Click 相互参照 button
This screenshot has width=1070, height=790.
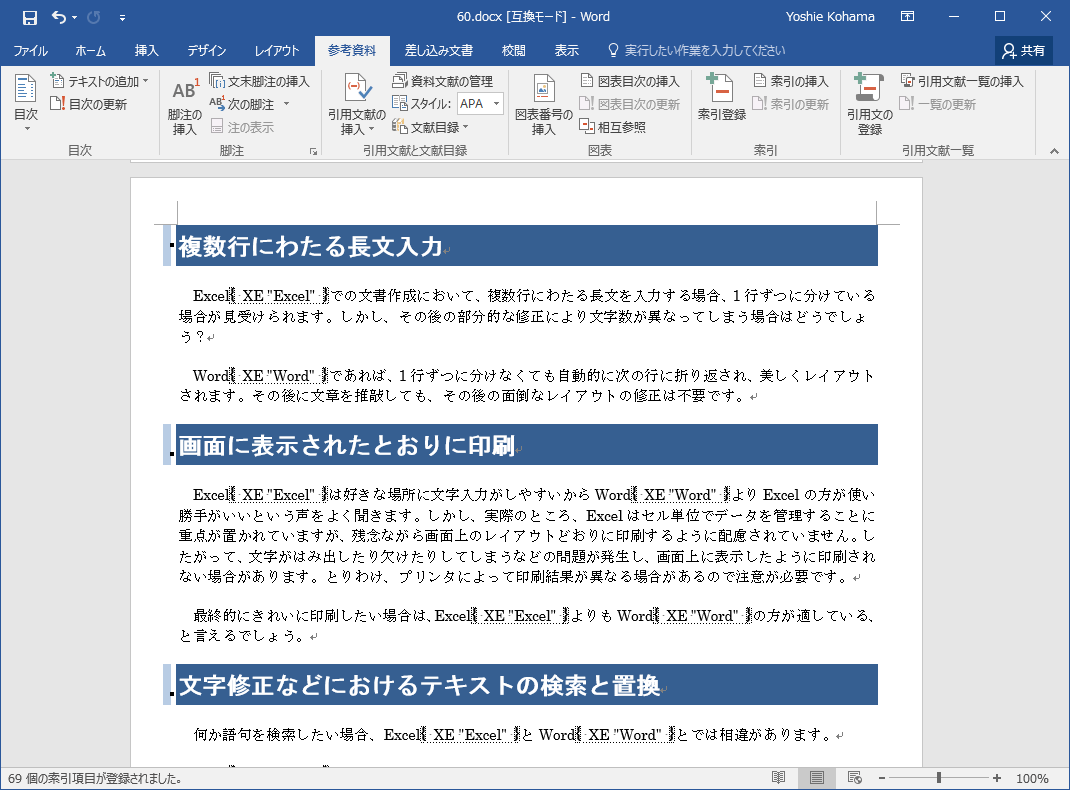tap(613, 127)
